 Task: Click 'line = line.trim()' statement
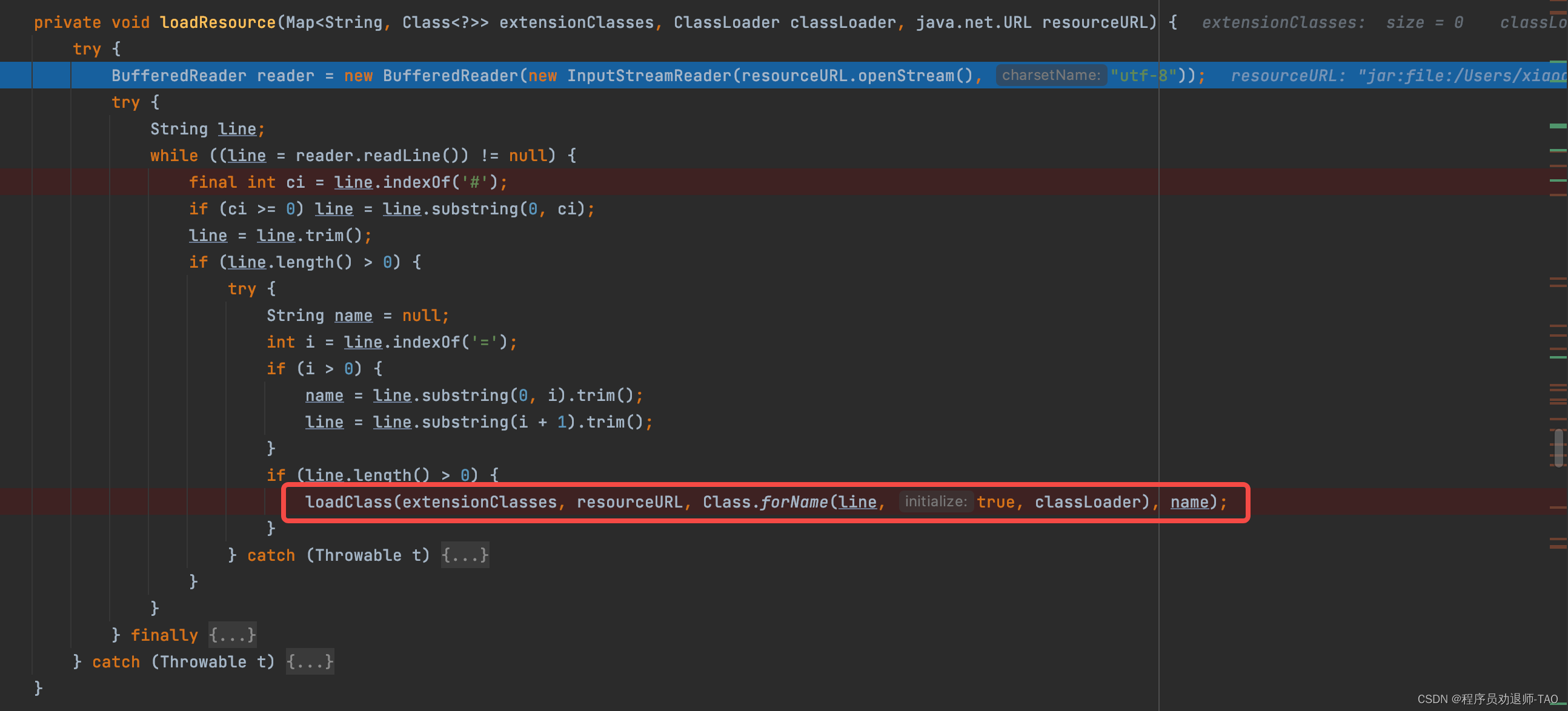click(280, 236)
